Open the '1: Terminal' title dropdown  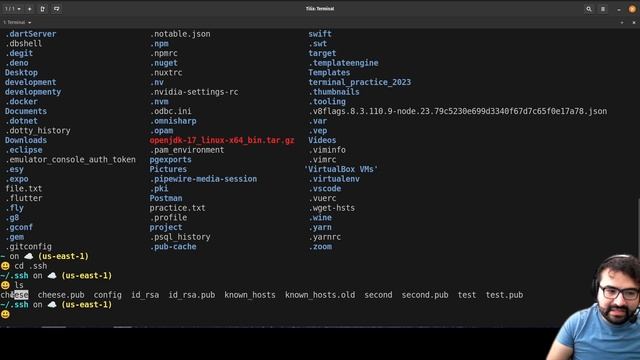pos(17,22)
